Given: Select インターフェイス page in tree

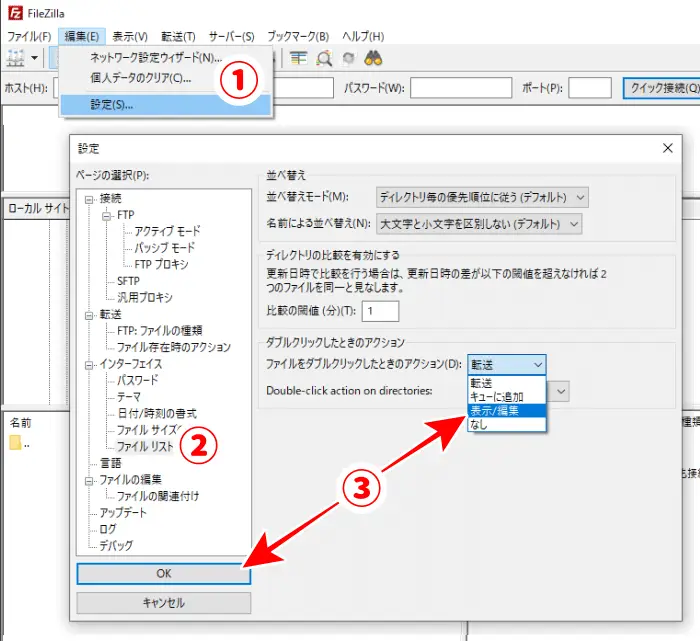Looking at the screenshot, I should tap(130, 364).
